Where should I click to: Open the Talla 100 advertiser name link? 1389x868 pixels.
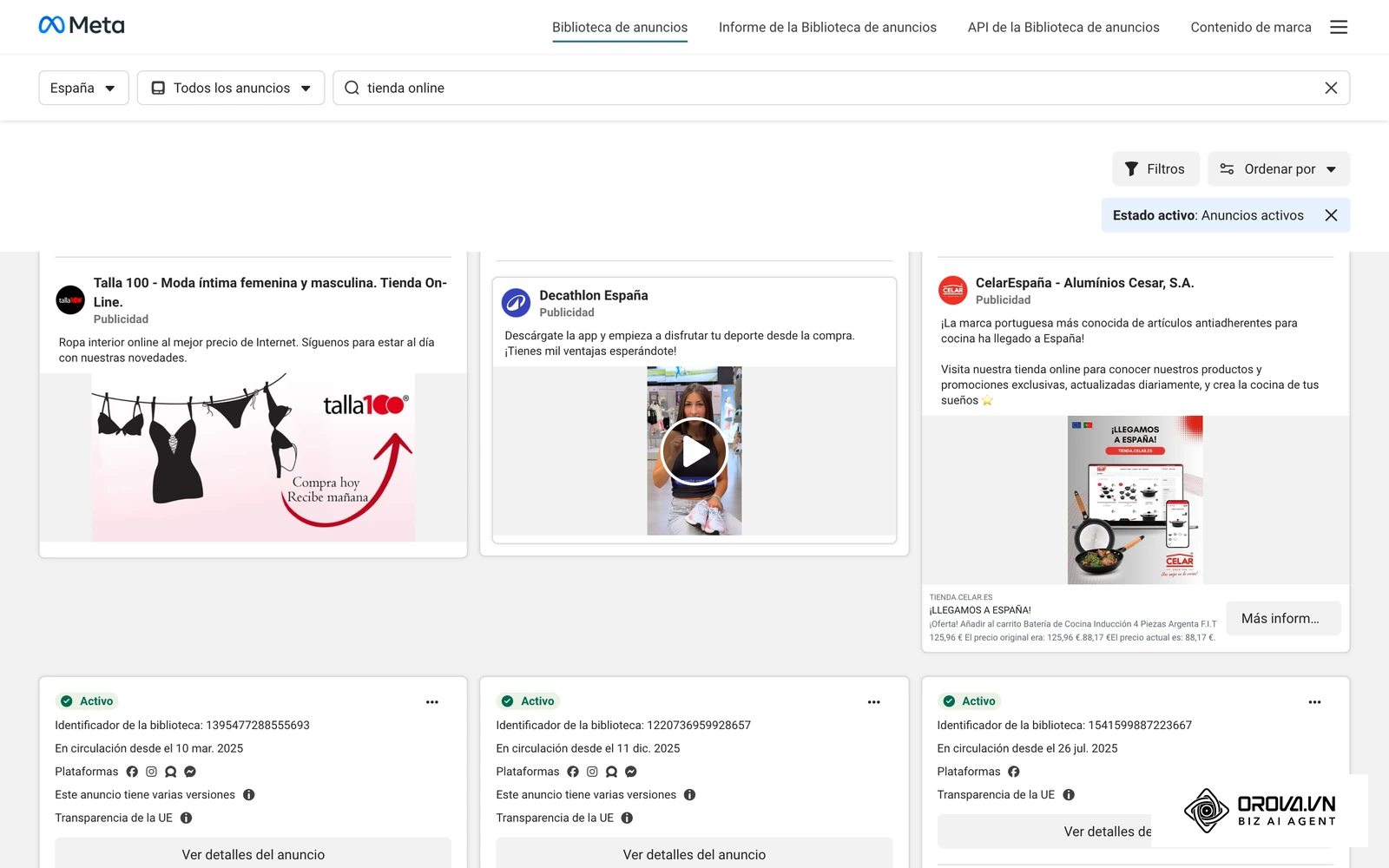tap(270, 293)
